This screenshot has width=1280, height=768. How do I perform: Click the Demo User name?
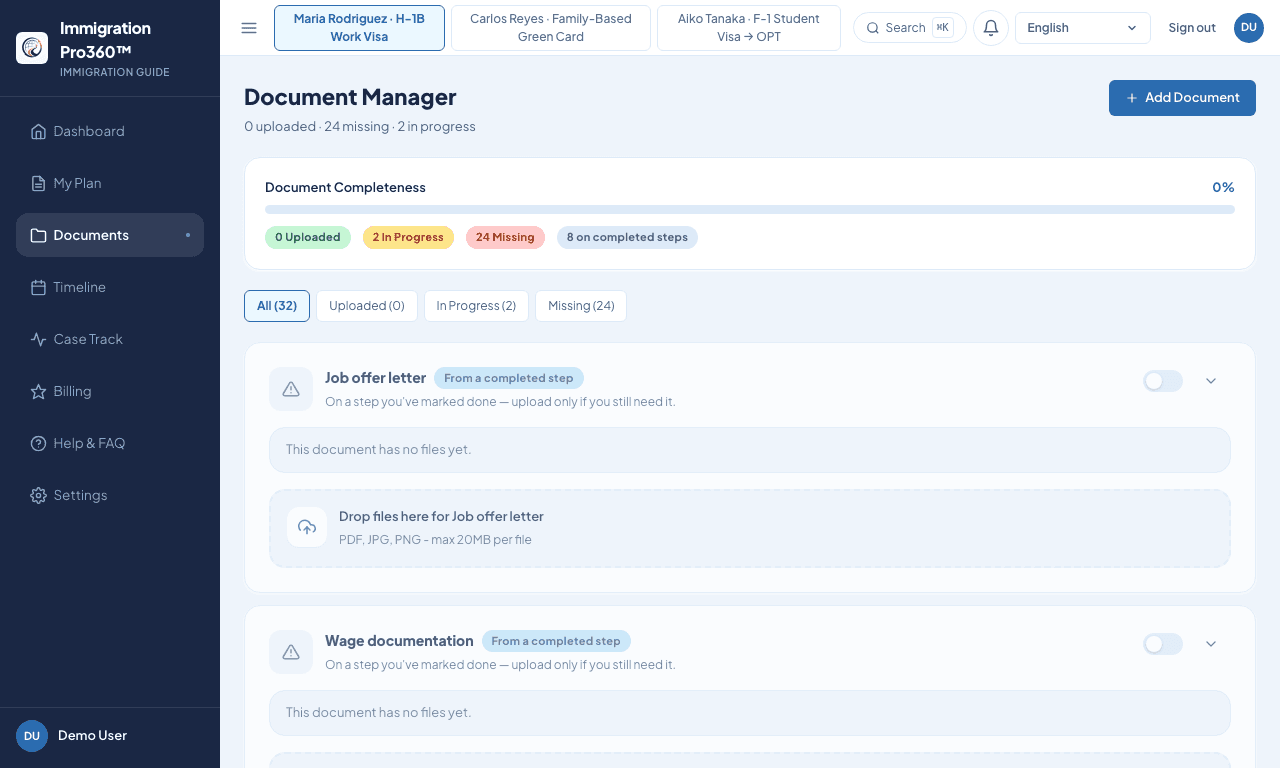click(x=92, y=735)
